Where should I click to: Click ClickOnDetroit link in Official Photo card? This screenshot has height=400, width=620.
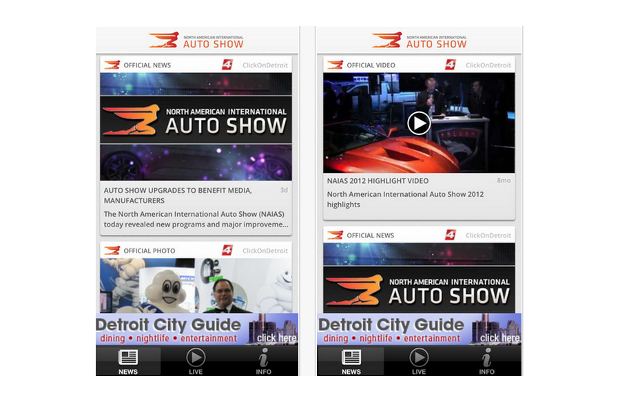[265, 251]
